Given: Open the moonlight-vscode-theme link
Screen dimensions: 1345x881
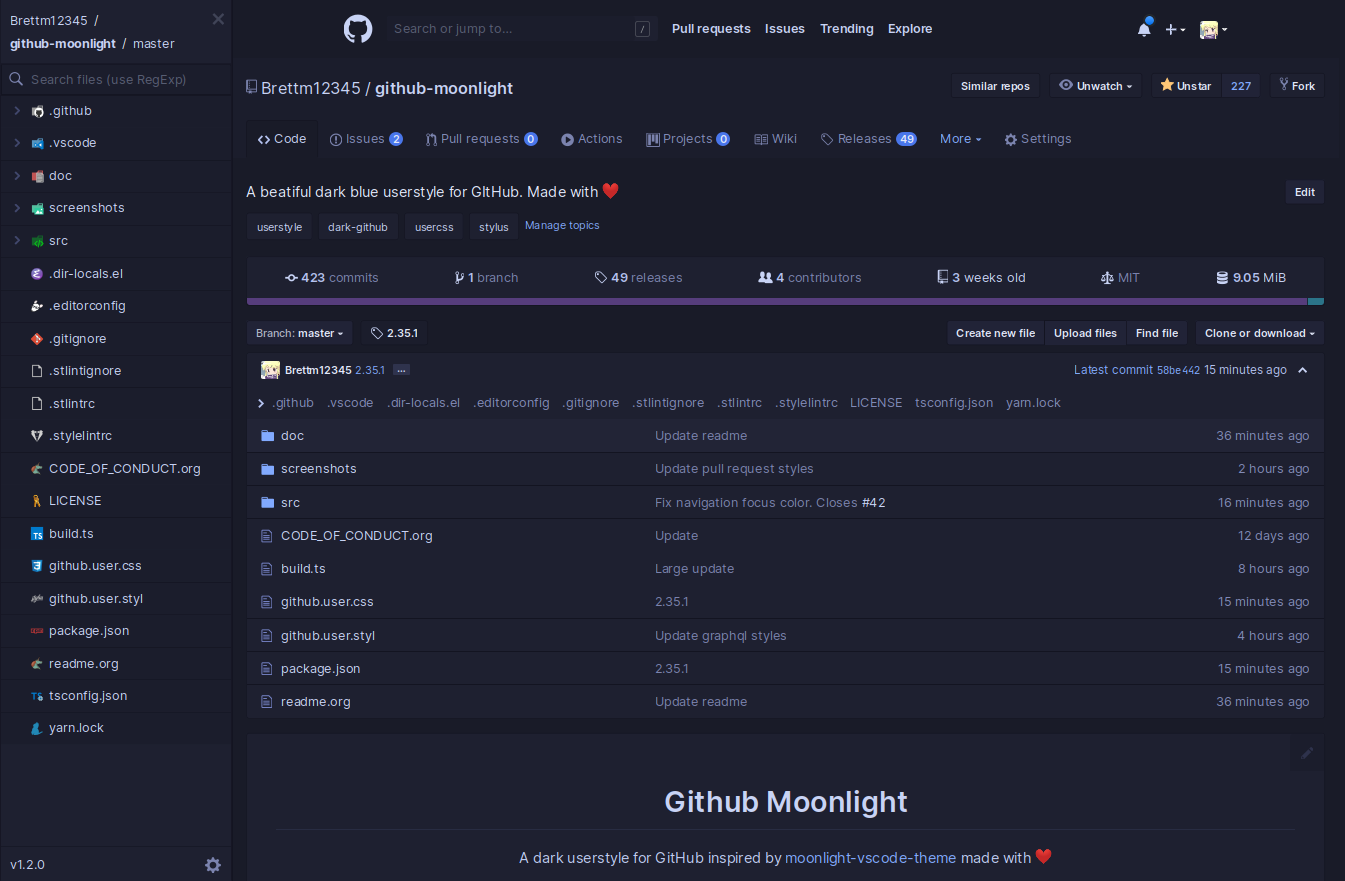Looking at the screenshot, I should pos(871,857).
